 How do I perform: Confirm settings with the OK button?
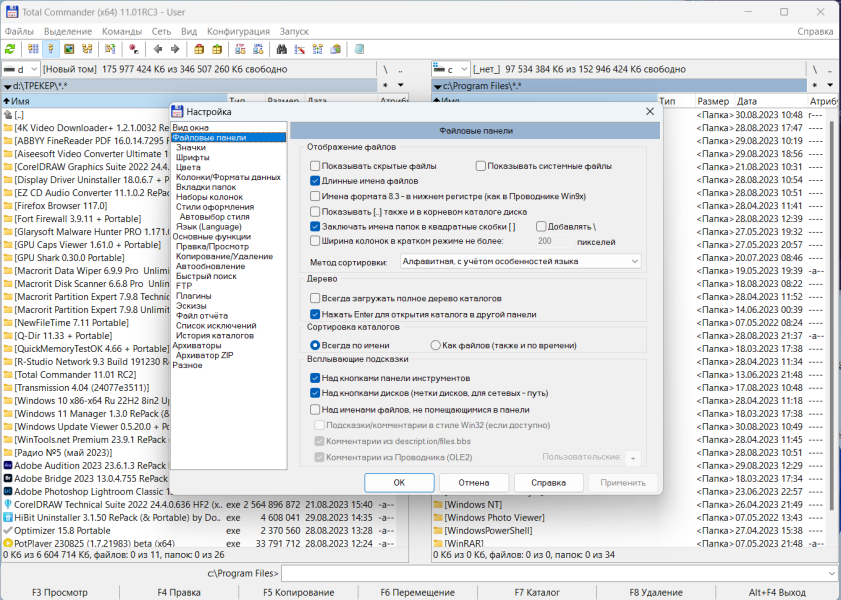click(x=399, y=483)
